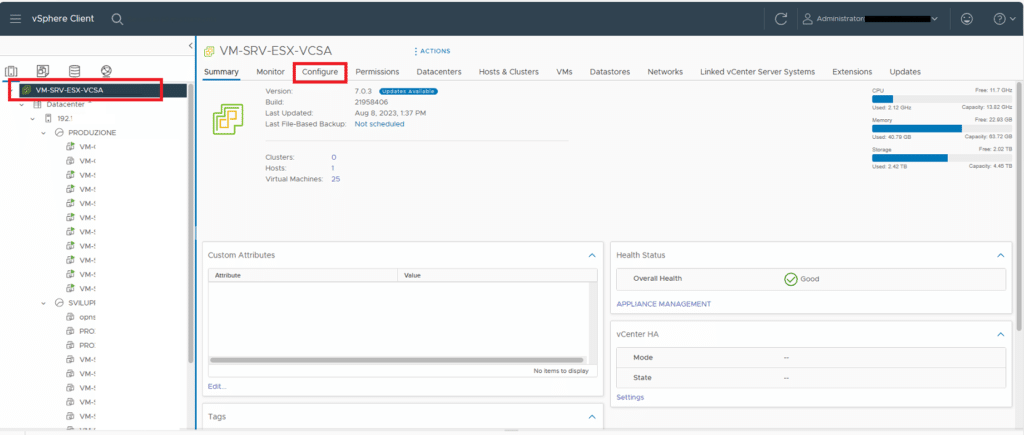Collapse the SVILUPPO resource pool
This screenshot has height=435, width=1024.
(44, 303)
